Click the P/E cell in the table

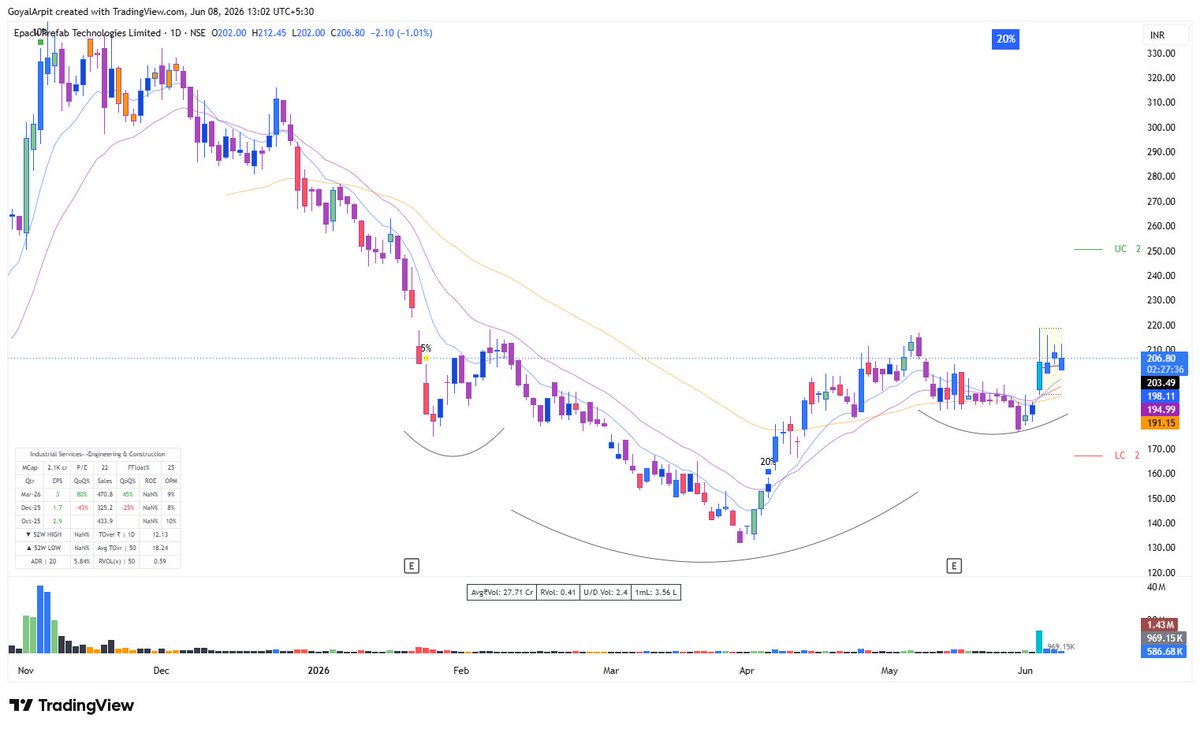82,468
